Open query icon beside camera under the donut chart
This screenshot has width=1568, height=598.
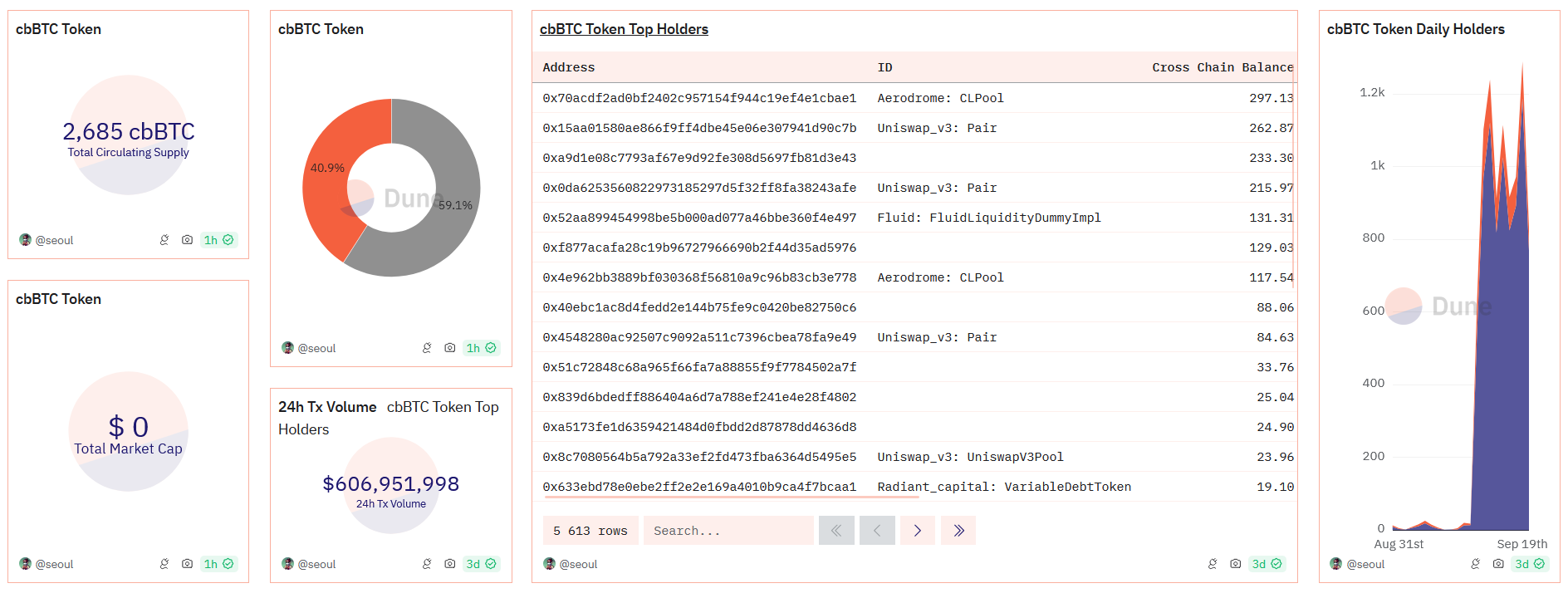(x=427, y=348)
